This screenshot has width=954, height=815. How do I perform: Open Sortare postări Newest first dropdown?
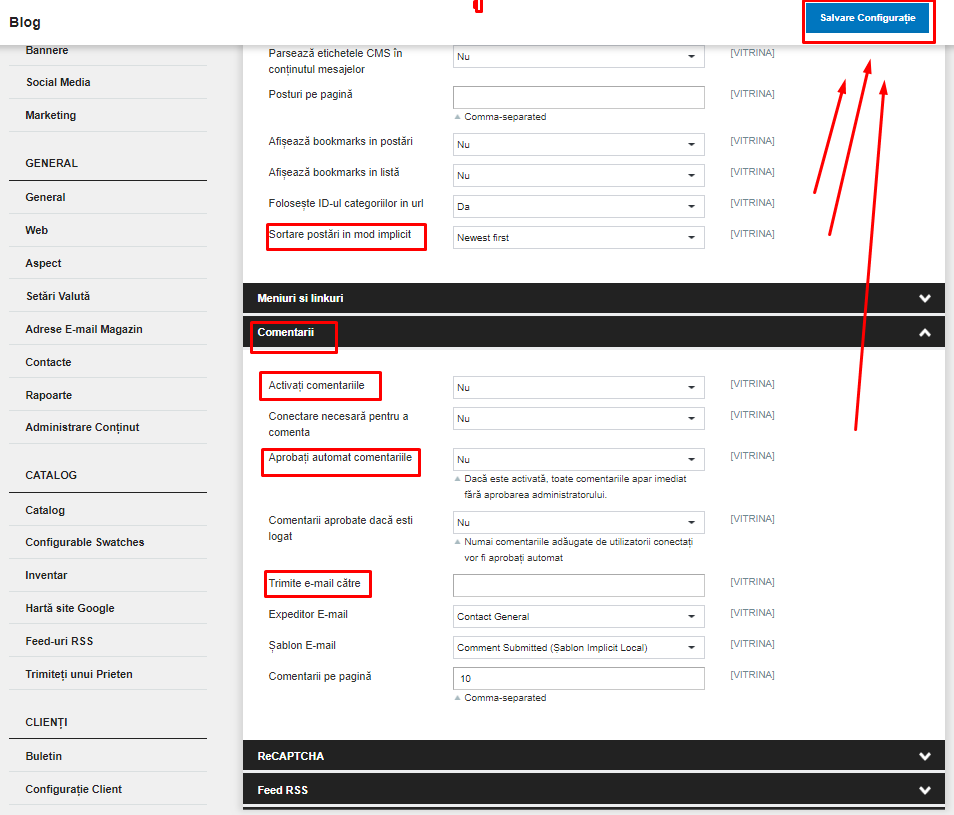point(579,238)
